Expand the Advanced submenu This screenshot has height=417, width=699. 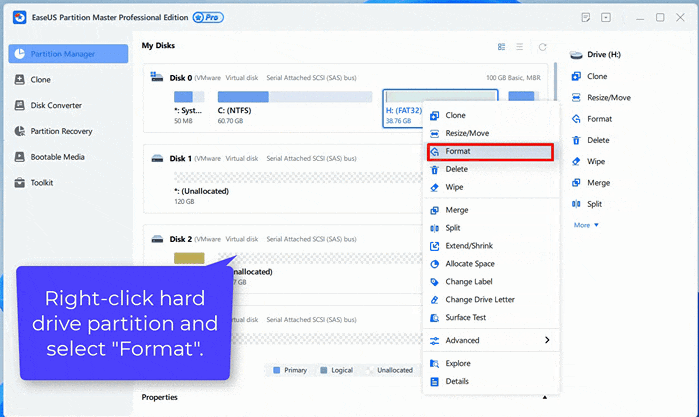pos(490,340)
